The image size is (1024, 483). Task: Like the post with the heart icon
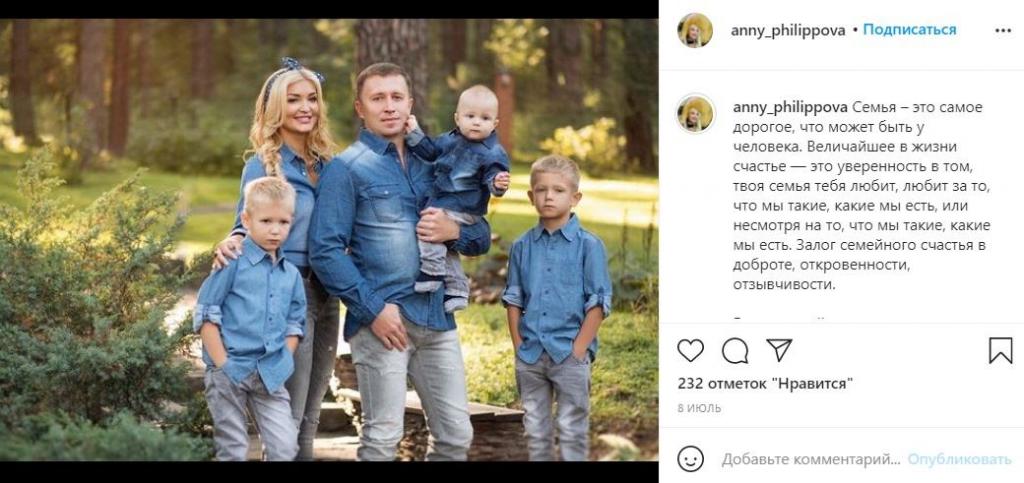[x=690, y=351]
